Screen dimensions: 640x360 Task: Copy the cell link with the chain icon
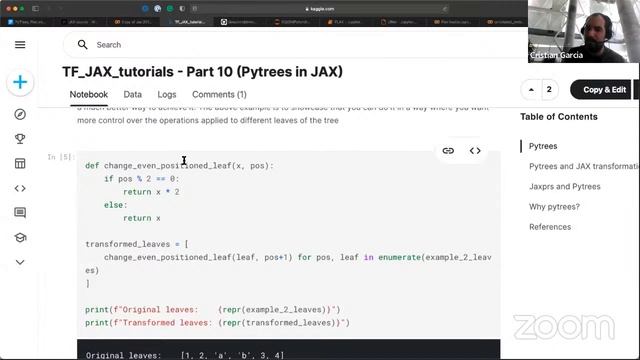click(x=448, y=151)
